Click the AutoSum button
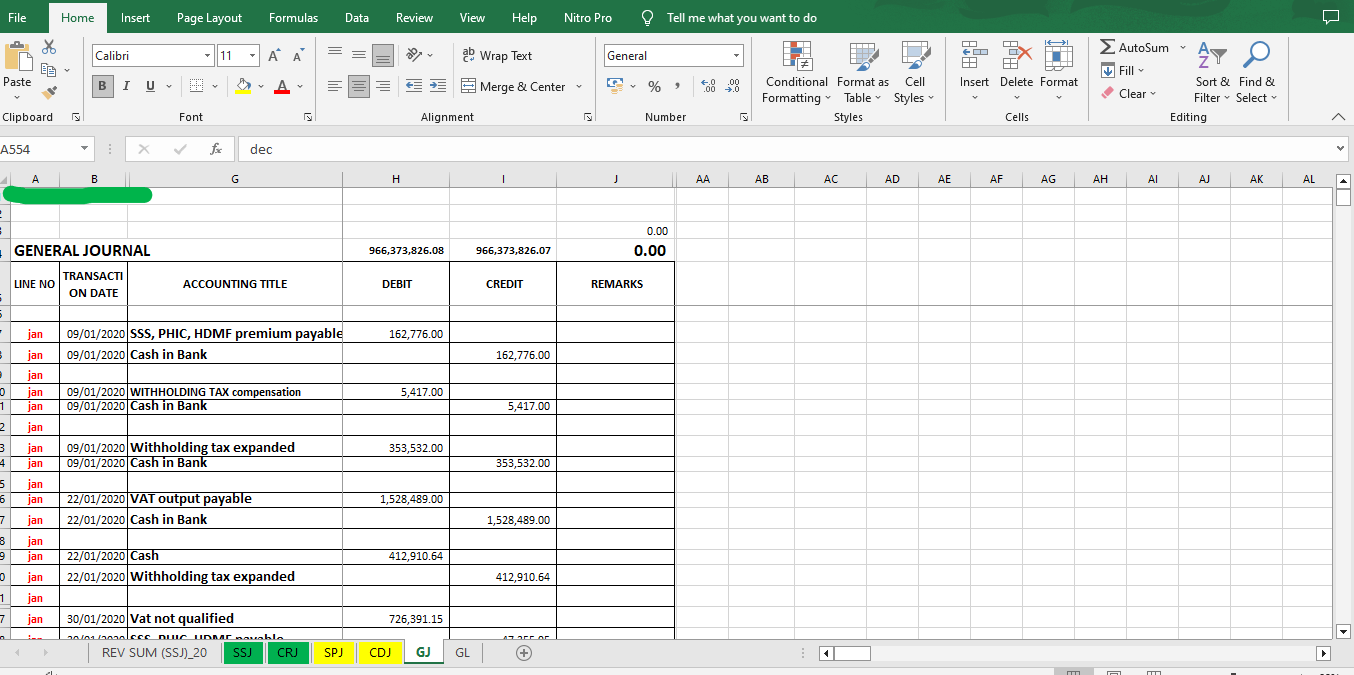This screenshot has height=675, width=1354. pyautogui.click(x=1135, y=47)
